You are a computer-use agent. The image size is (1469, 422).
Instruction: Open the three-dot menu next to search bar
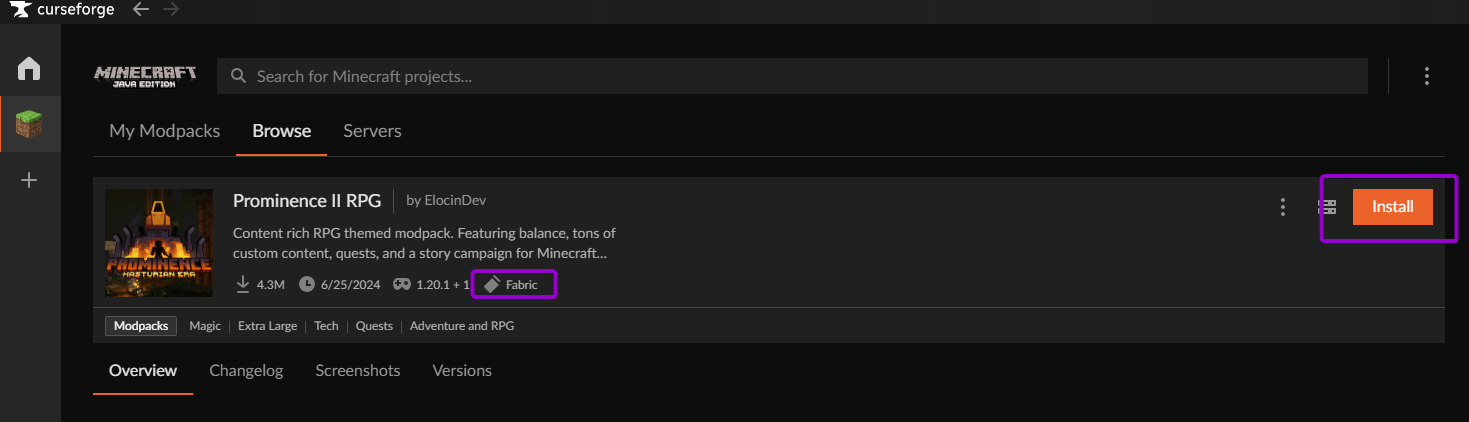1427,76
